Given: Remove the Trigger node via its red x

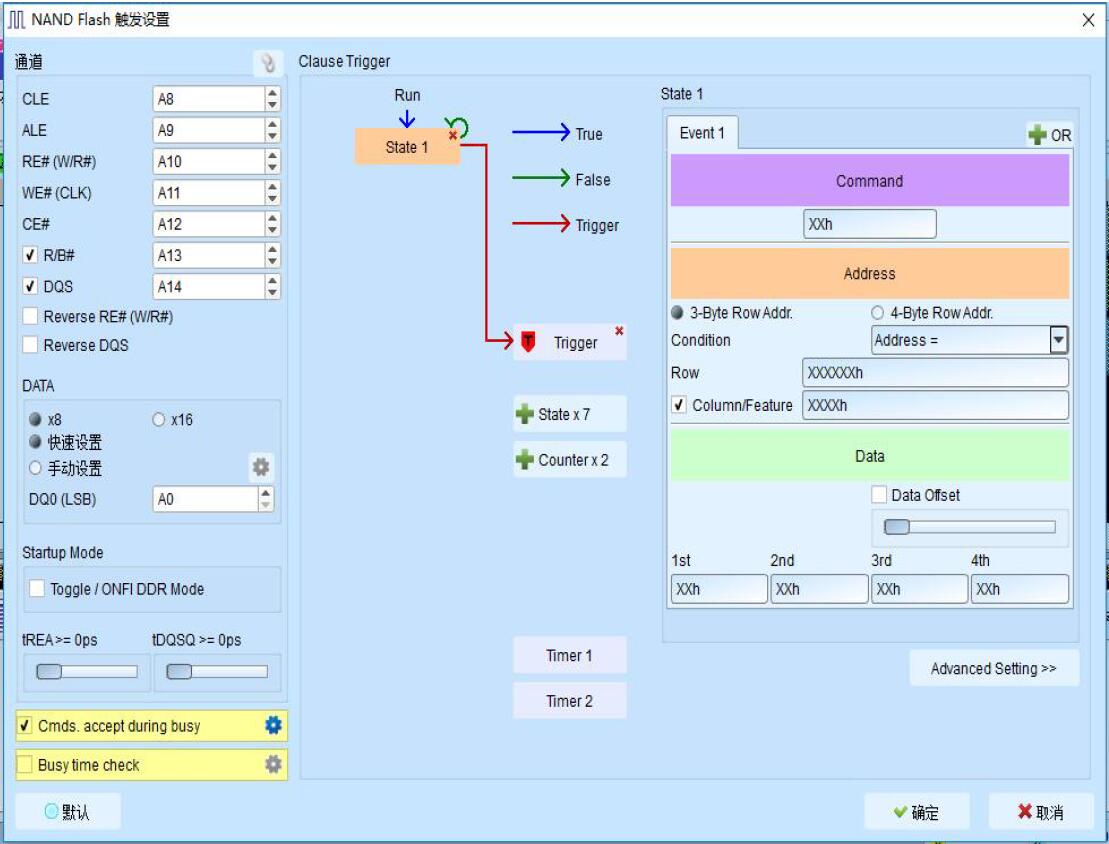Looking at the screenshot, I should 619,331.
